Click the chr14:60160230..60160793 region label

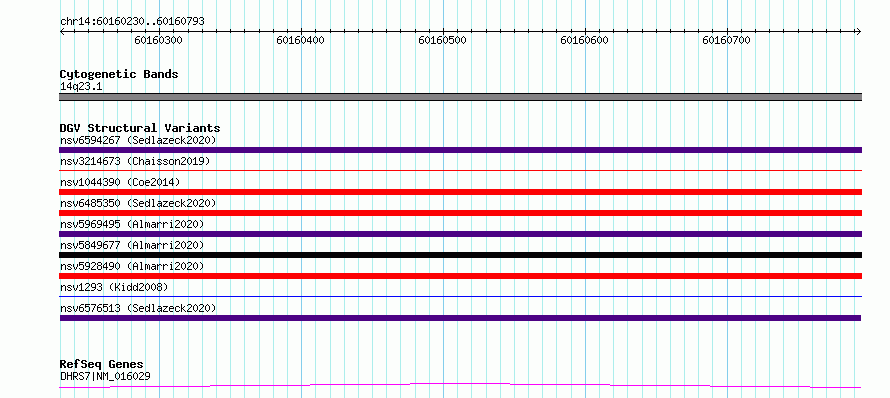click(x=132, y=21)
